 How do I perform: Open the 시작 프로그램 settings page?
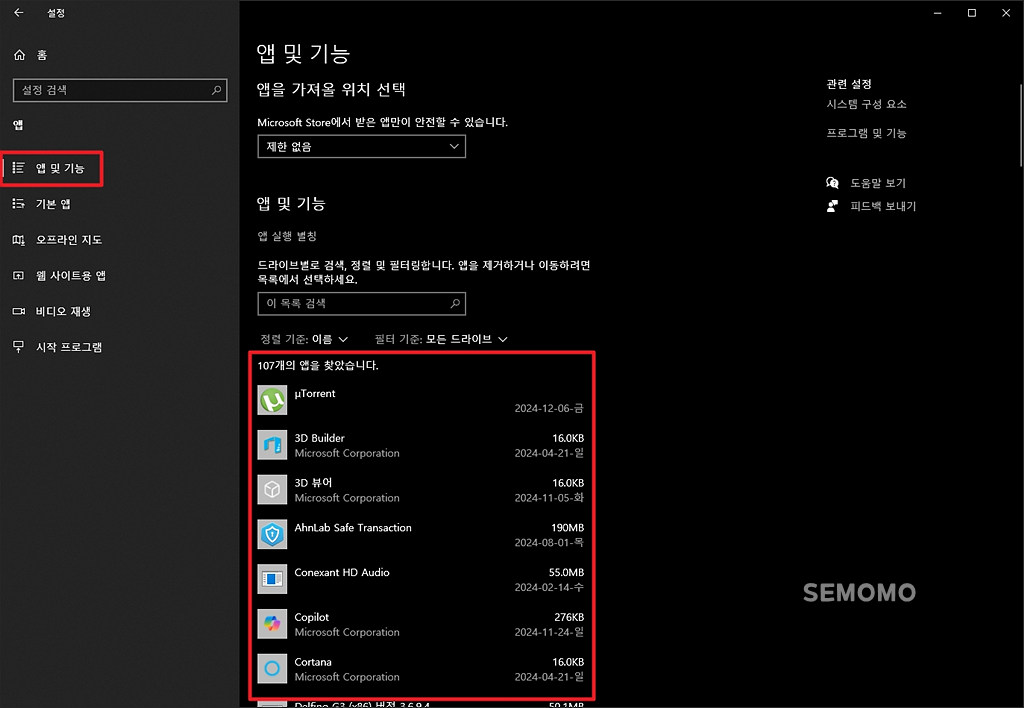tap(69, 347)
